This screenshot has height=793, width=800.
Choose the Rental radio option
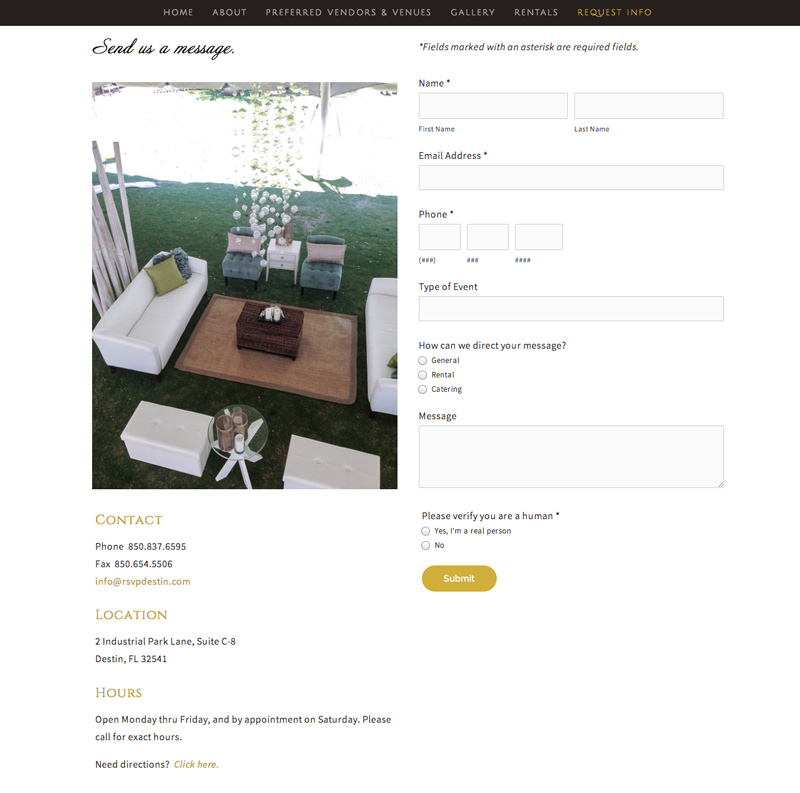click(x=422, y=375)
